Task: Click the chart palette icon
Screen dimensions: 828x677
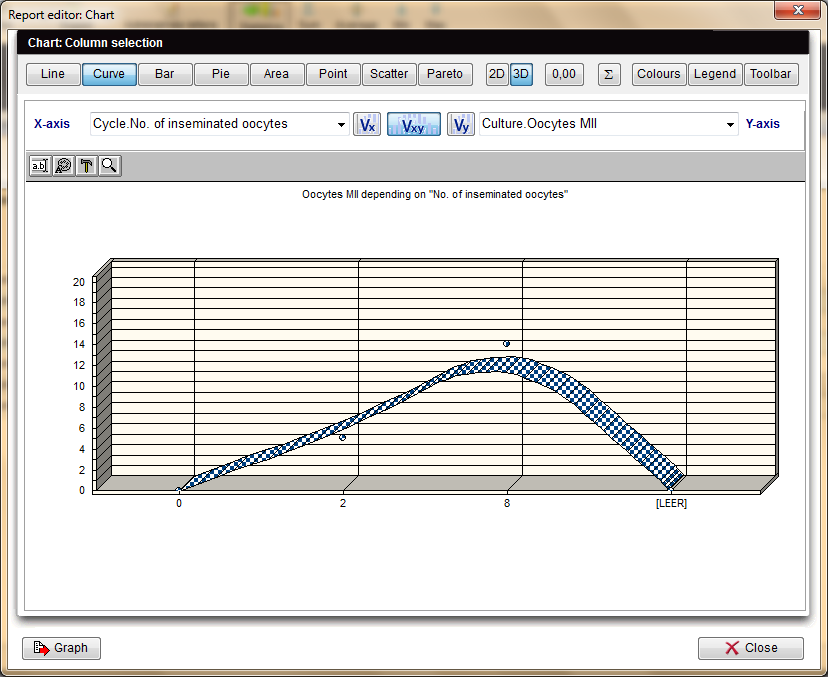Action: click(x=63, y=166)
